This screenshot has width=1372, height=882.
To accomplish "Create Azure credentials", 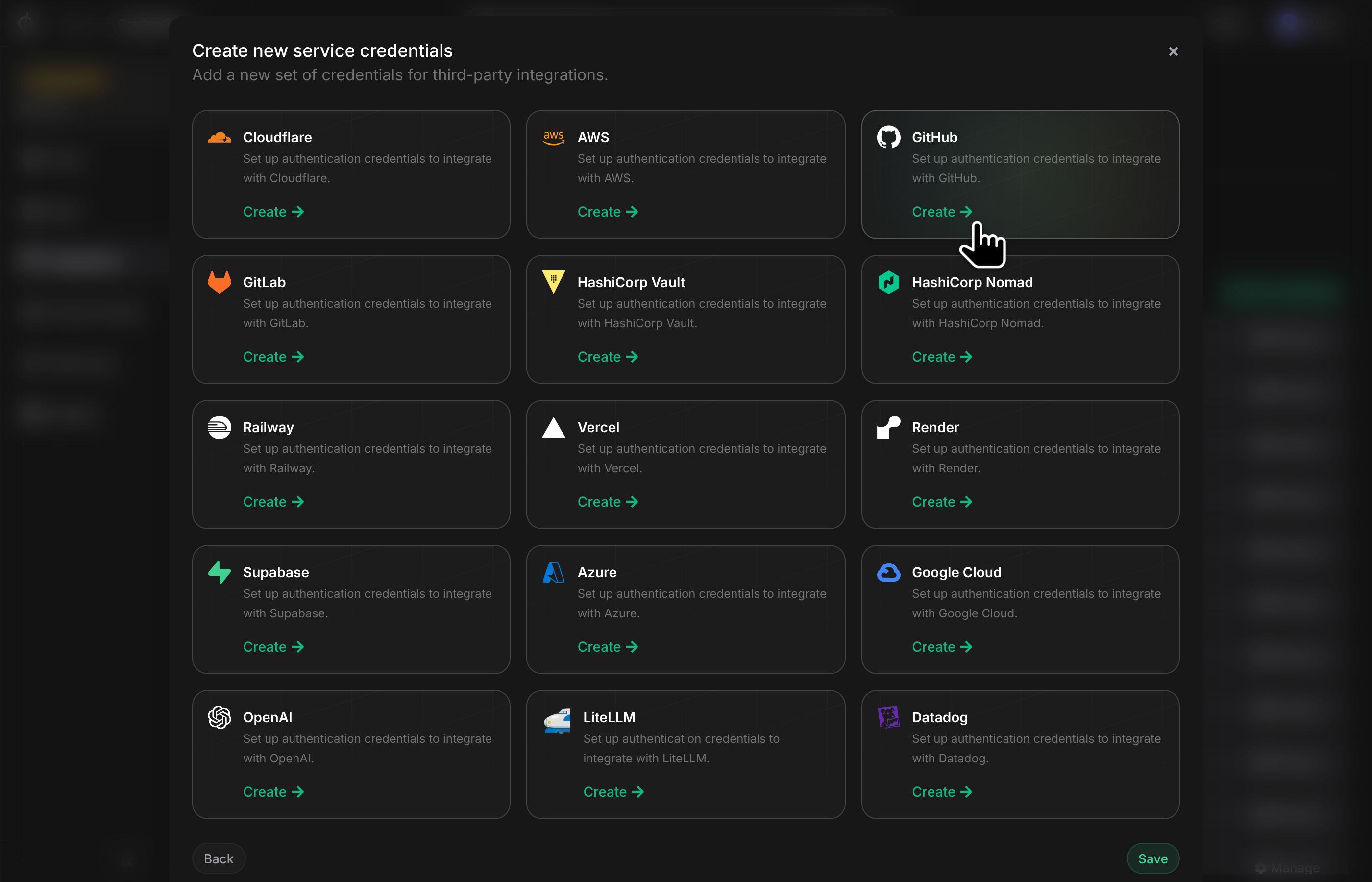I will 608,647.
